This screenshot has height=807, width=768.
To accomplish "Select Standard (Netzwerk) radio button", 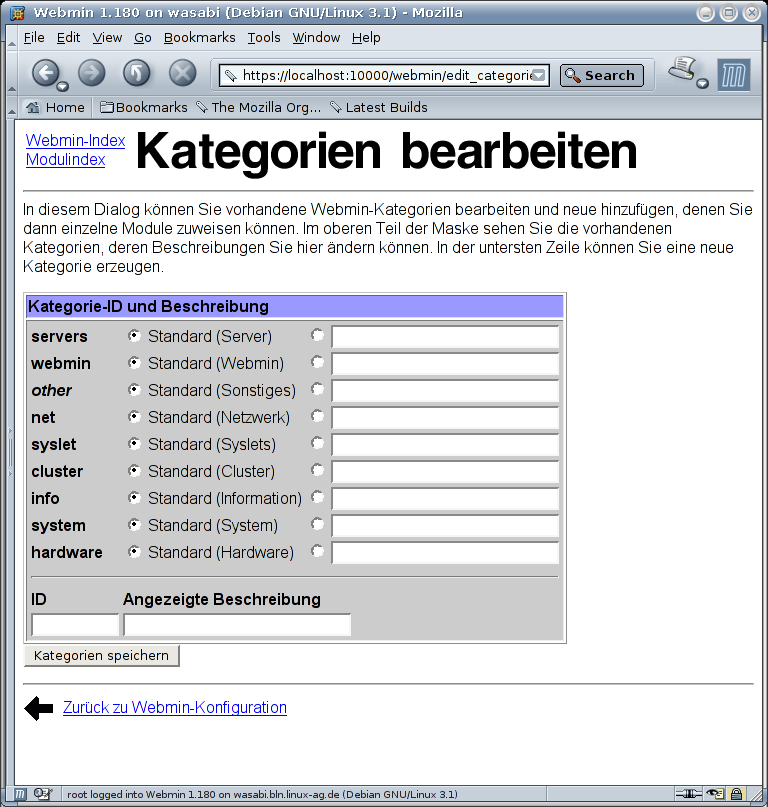I will [x=134, y=416].
